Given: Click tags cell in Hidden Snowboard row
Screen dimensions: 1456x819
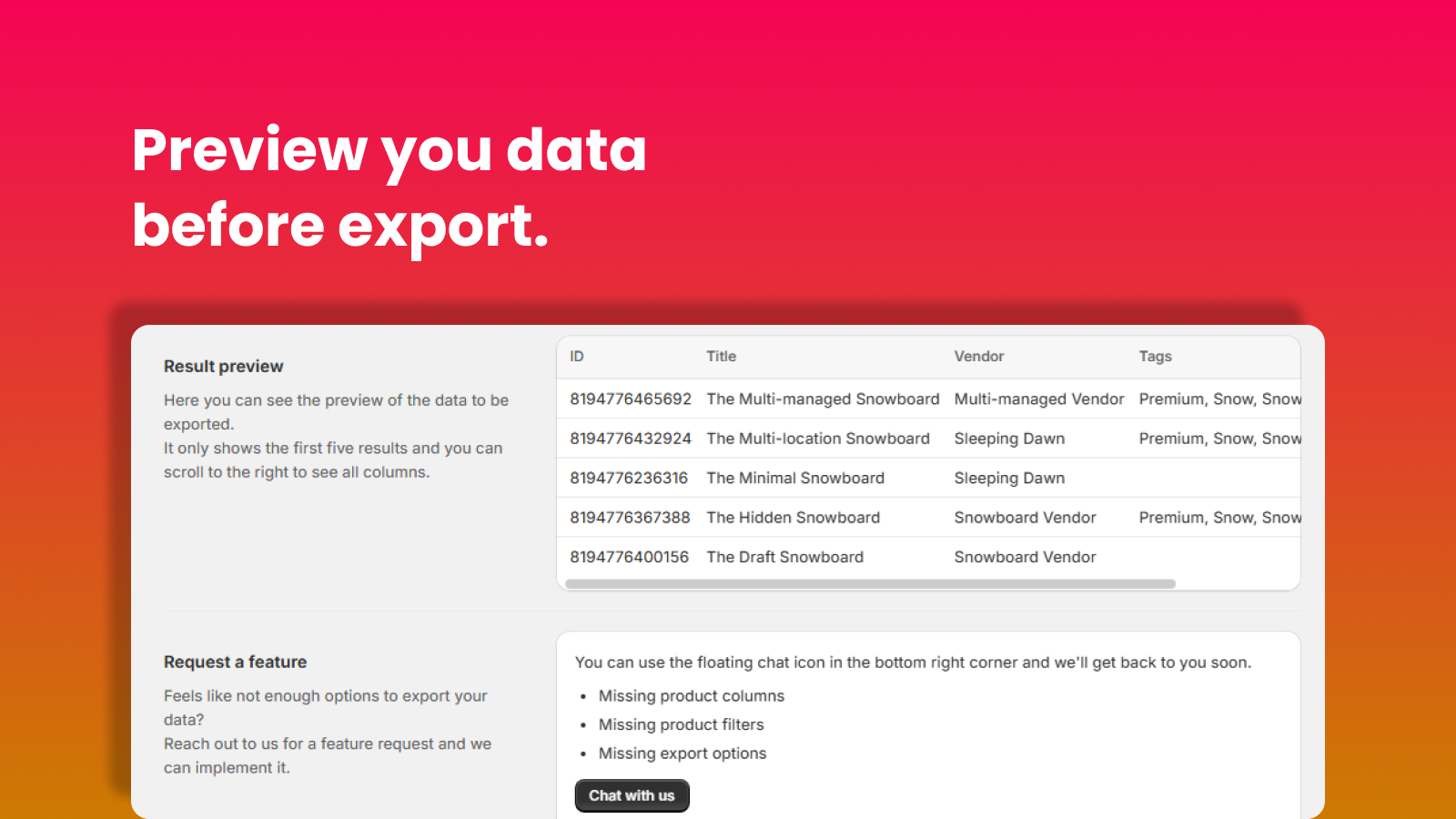Looking at the screenshot, I should tap(1219, 518).
